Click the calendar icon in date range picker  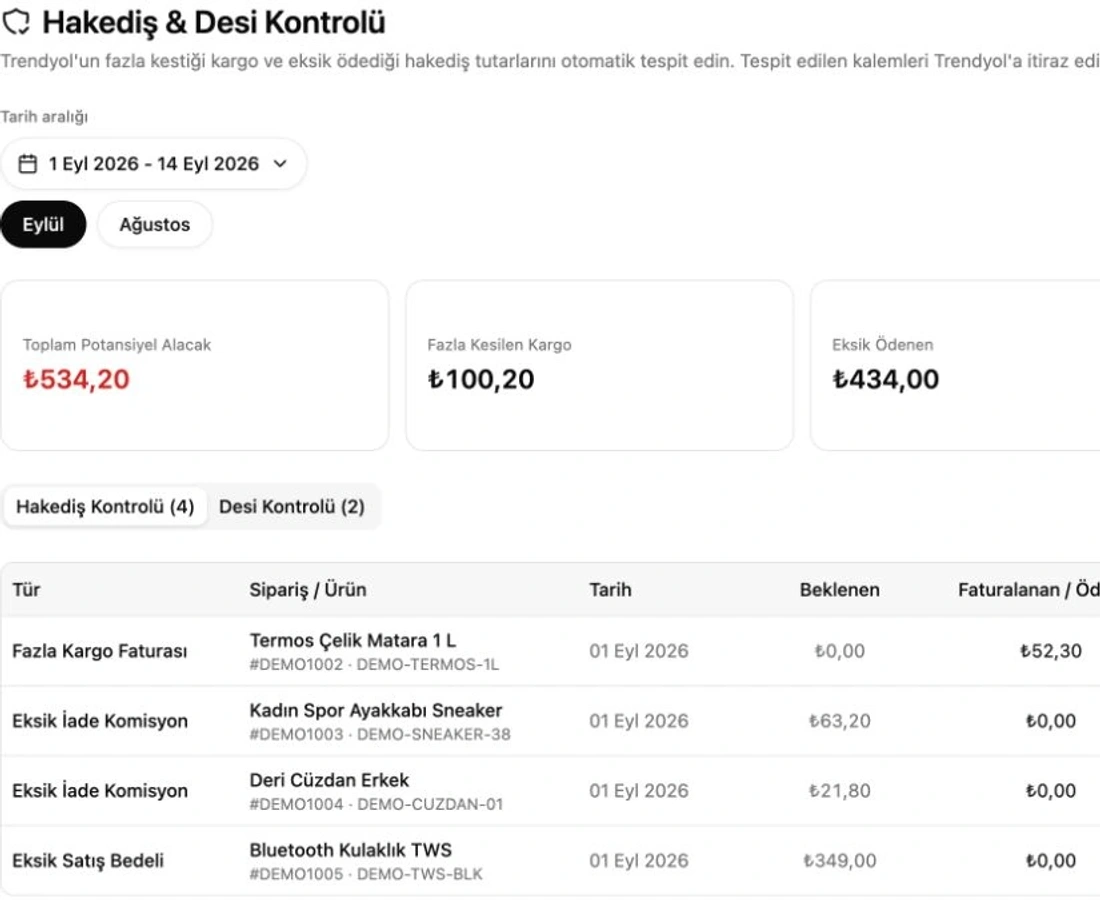[x=27, y=163]
